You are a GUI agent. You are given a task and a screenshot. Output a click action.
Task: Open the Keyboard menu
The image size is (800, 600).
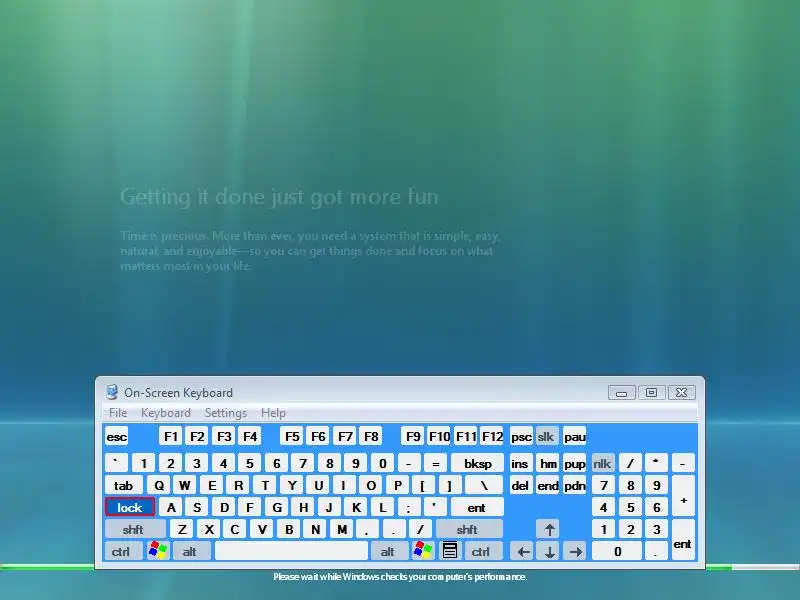[x=166, y=413]
